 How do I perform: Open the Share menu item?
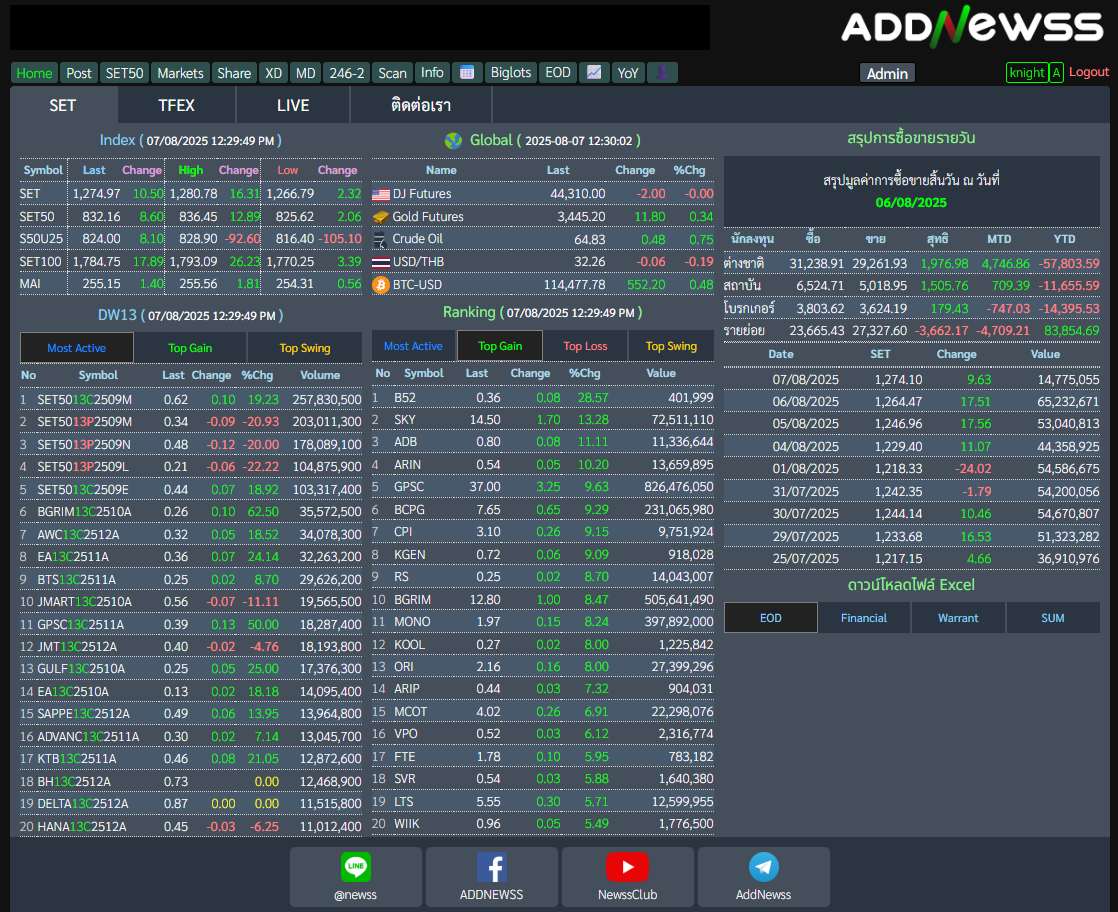(234, 73)
